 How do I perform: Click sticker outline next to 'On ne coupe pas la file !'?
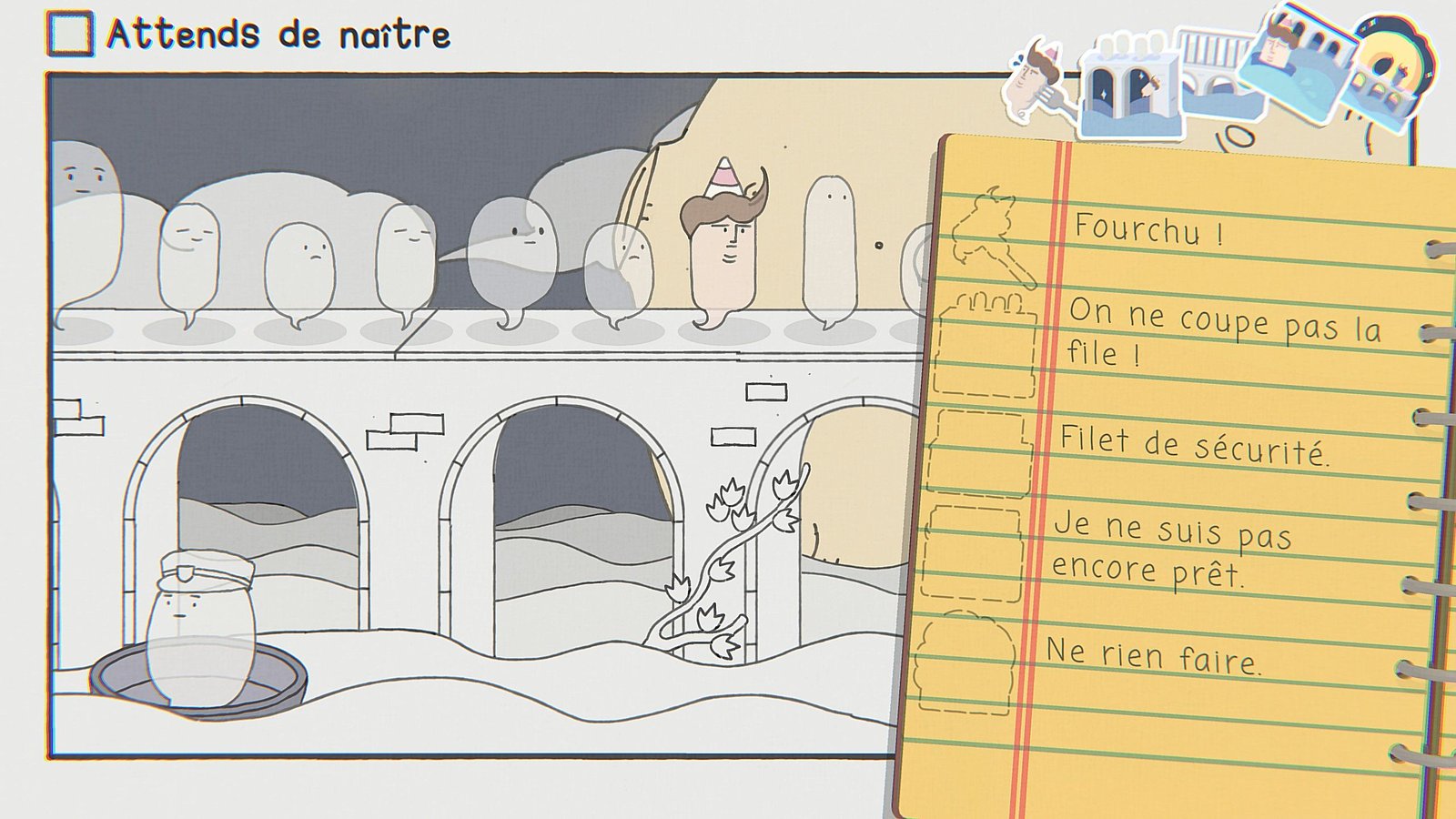pyautogui.click(x=987, y=344)
